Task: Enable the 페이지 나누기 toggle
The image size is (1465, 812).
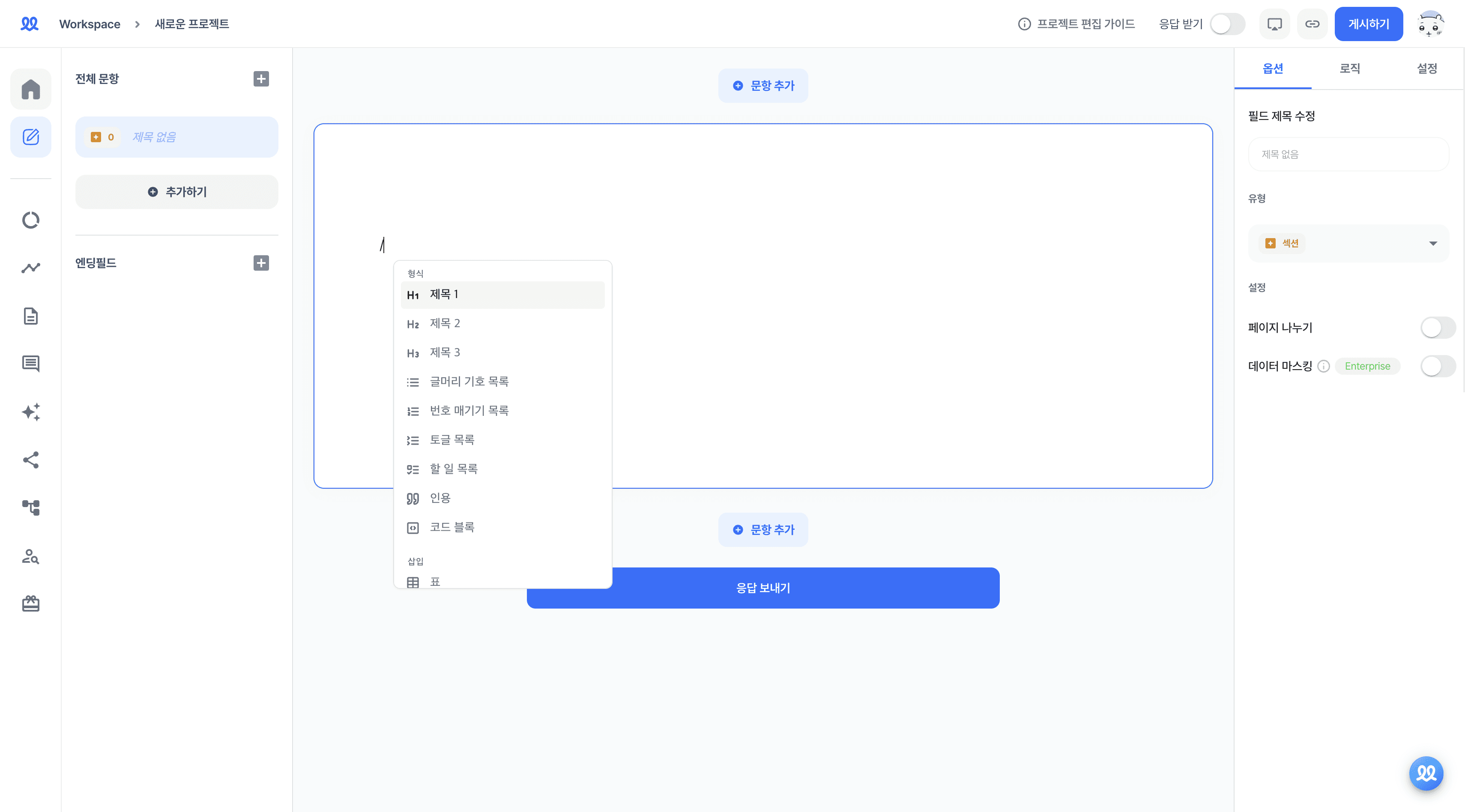Action: (1438, 328)
